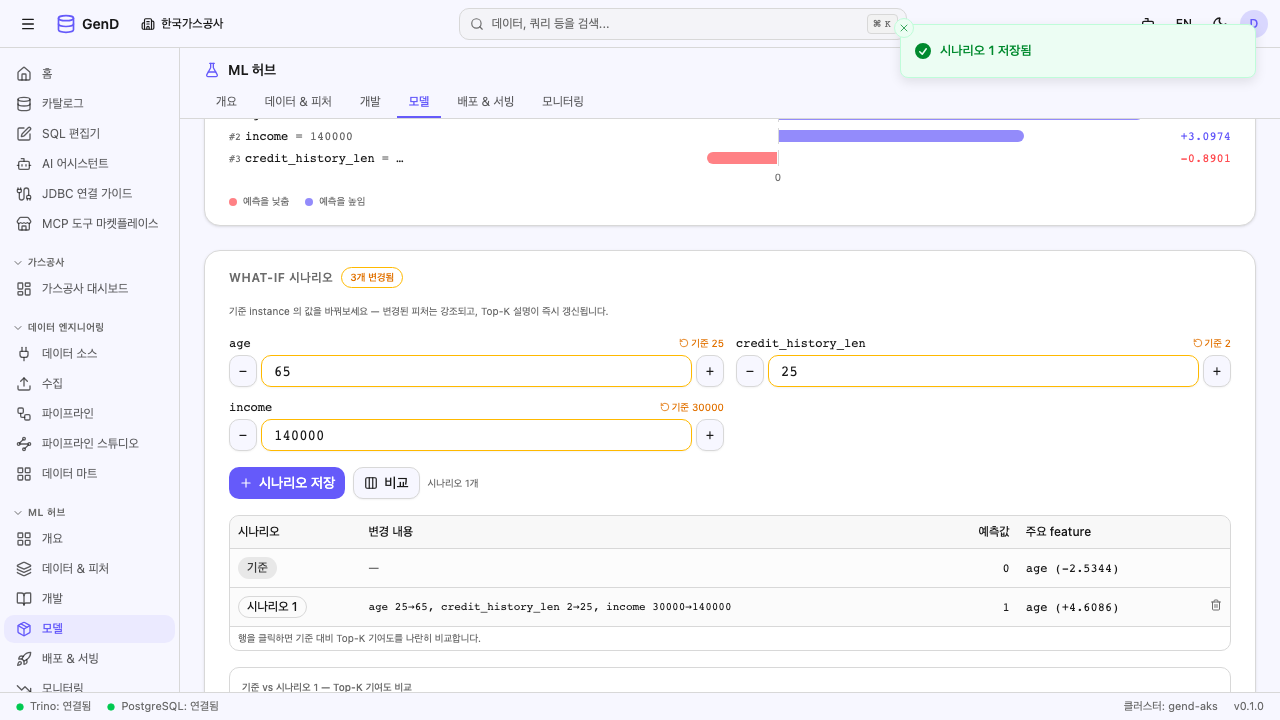Viewport: 1280px width, 720px height.
Task: Switch to the 데이터 & 피처 tab
Action: click(298, 102)
